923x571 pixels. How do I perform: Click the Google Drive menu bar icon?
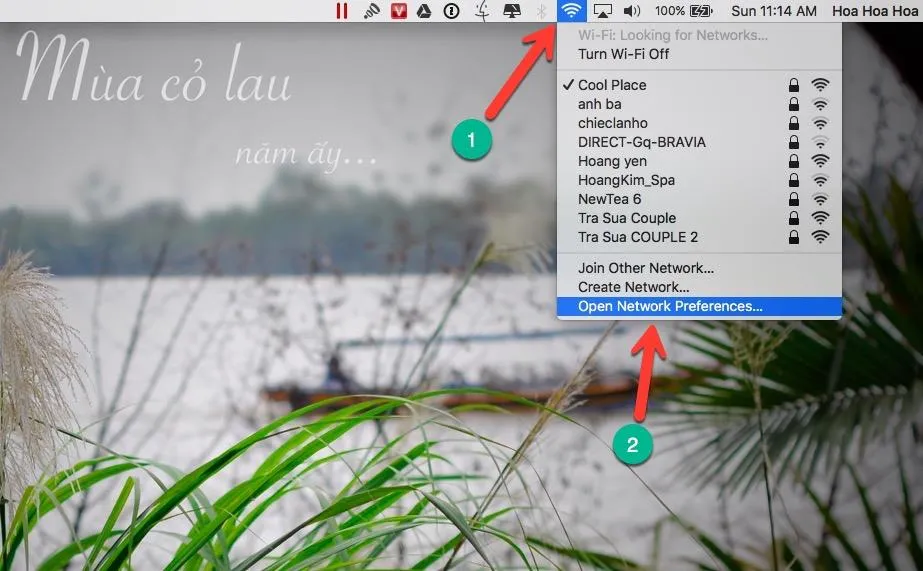[424, 11]
